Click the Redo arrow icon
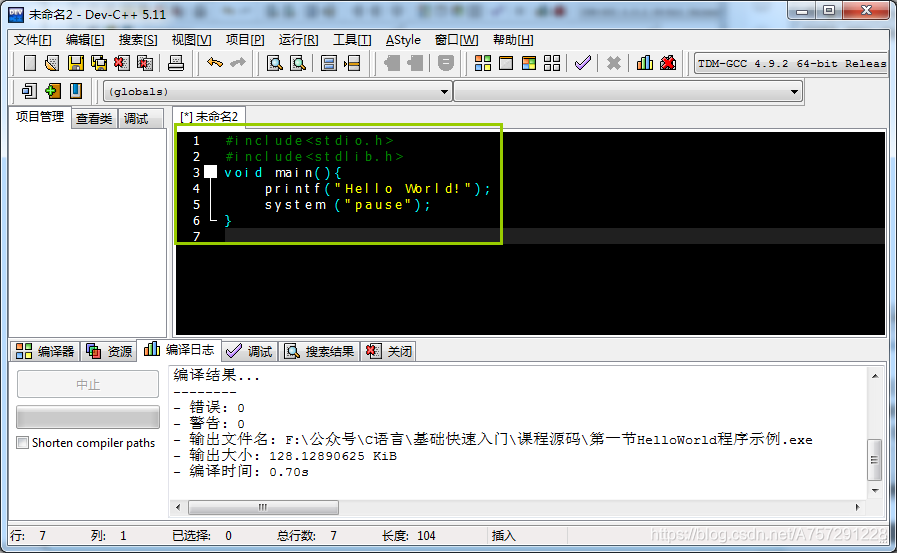The width and height of the screenshot is (897, 553). 237,62
